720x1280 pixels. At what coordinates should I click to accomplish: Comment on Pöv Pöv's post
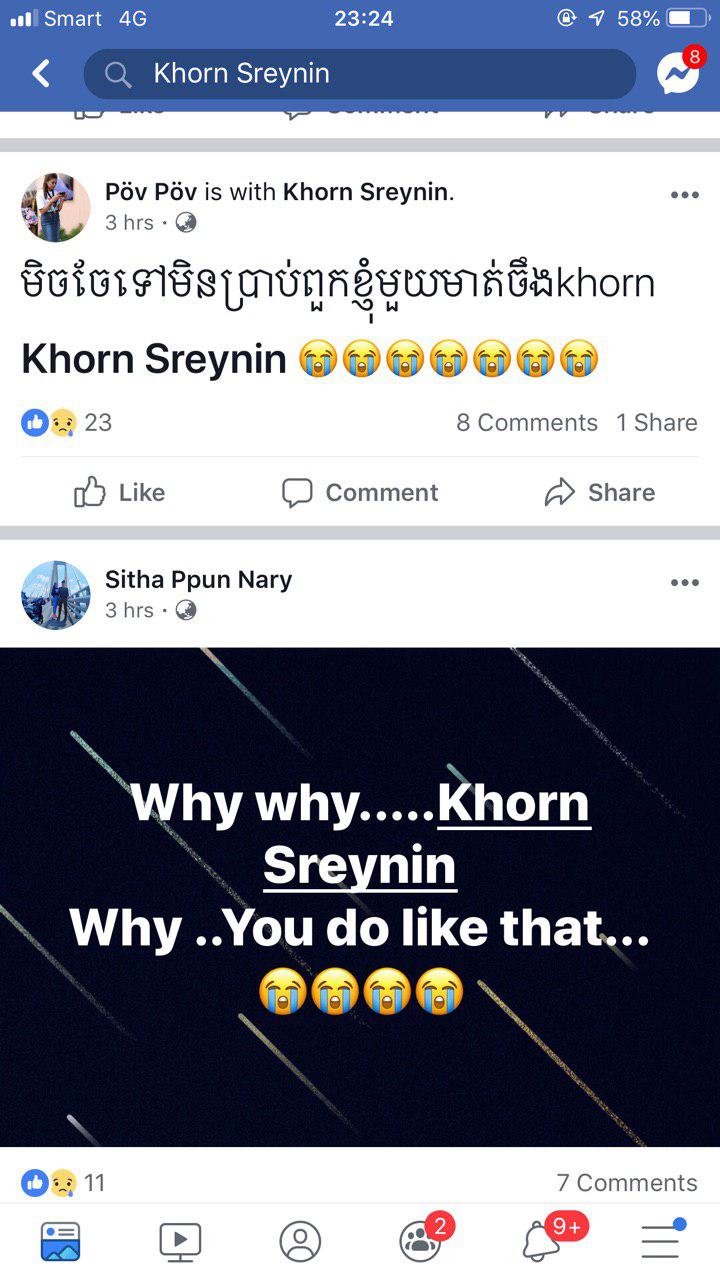pyautogui.click(x=360, y=492)
